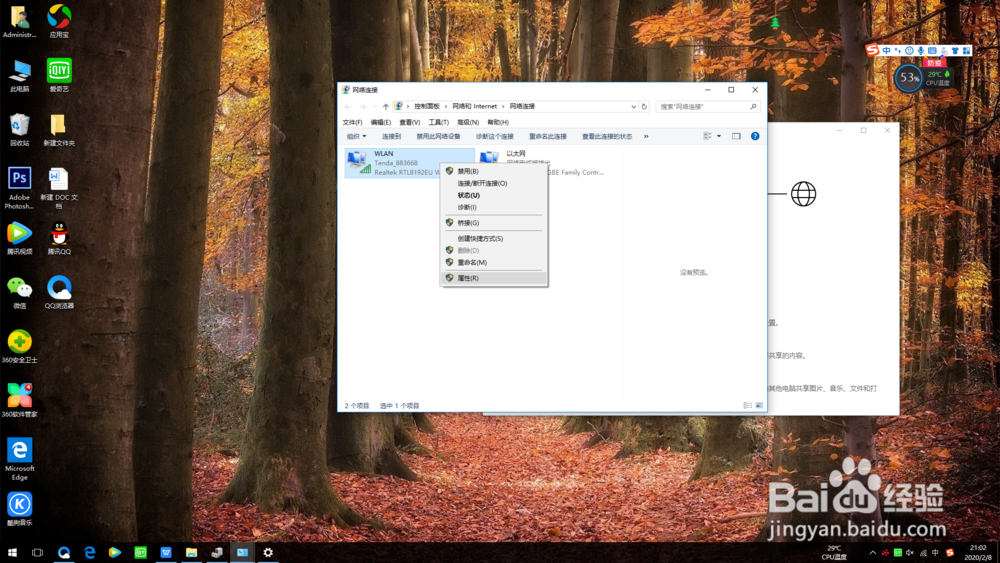Toggle the preview pane icon
The image size is (1000, 563).
(736, 136)
